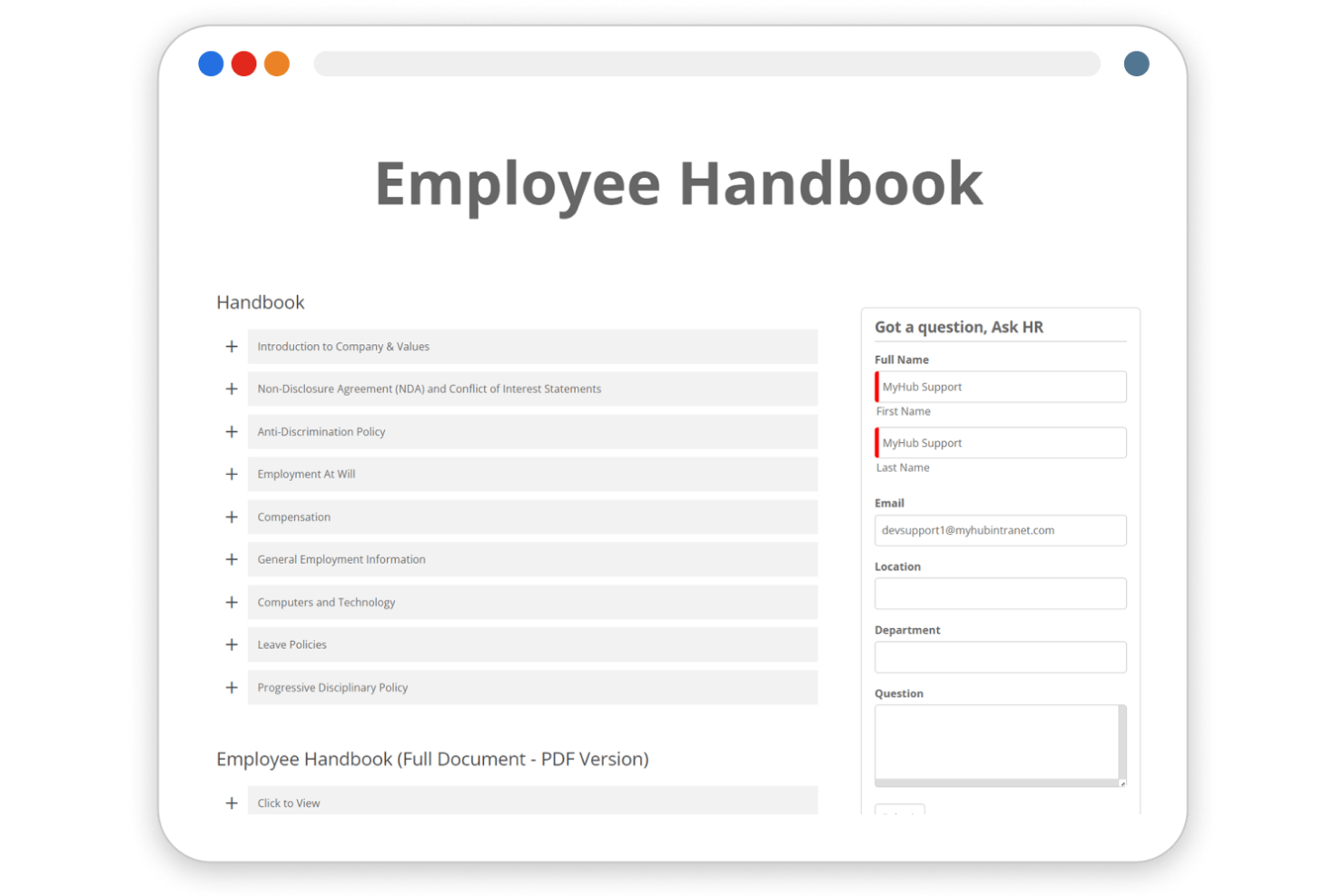Expand Leave Policies plus icon

click(232, 645)
